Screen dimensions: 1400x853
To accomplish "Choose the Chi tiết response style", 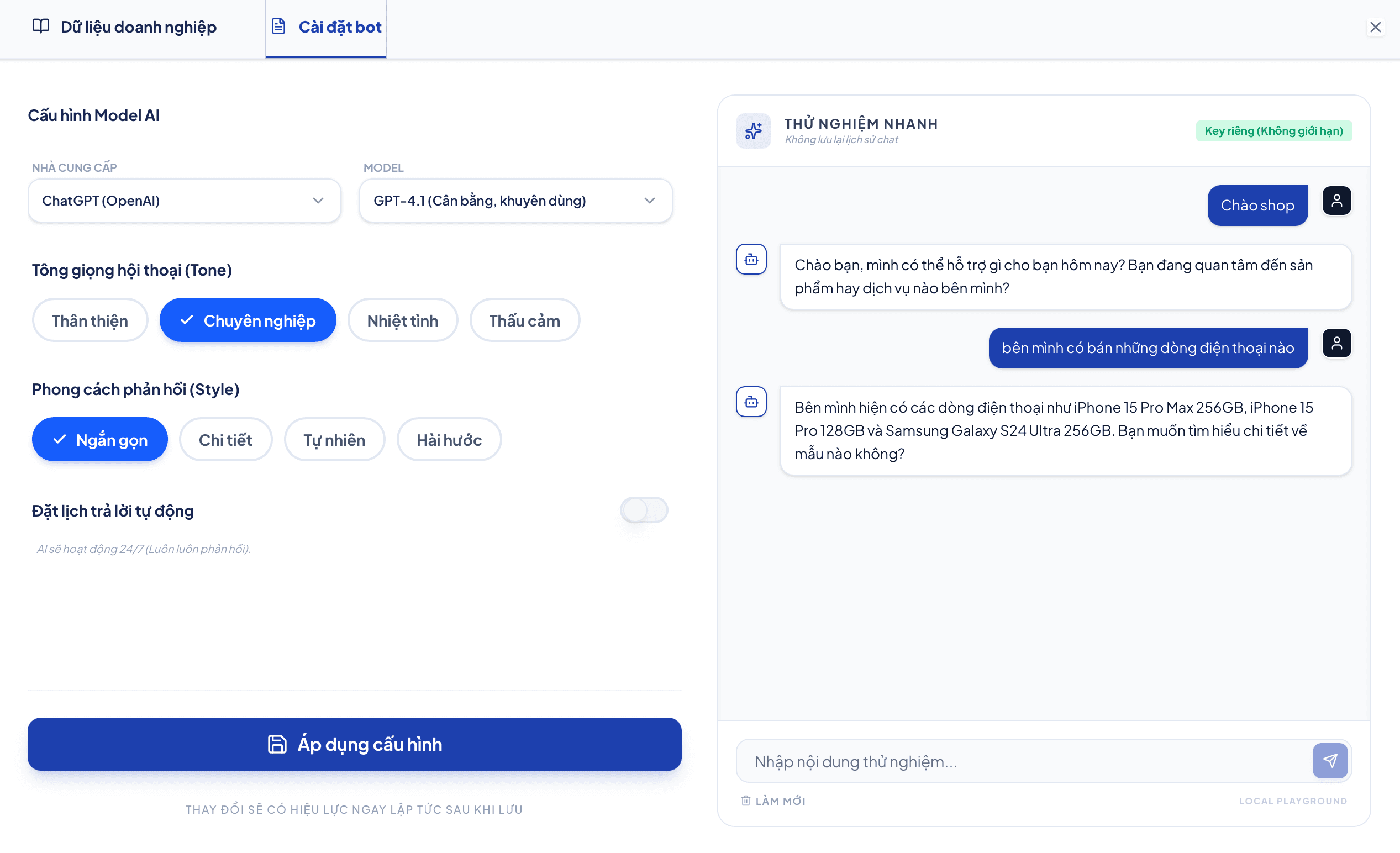I will pyautogui.click(x=225, y=440).
